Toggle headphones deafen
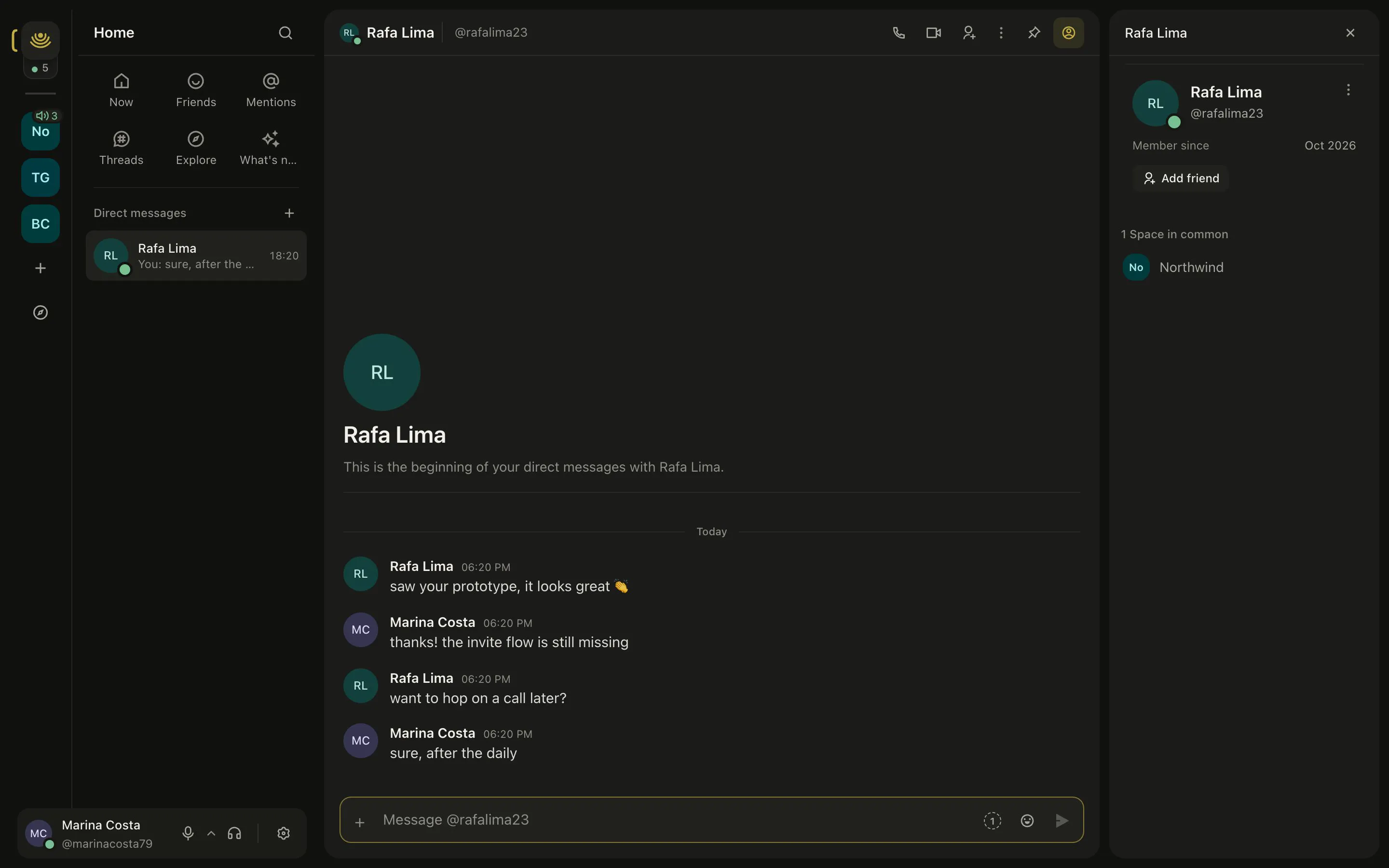This screenshot has width=1389, height=868. (234, 833)
